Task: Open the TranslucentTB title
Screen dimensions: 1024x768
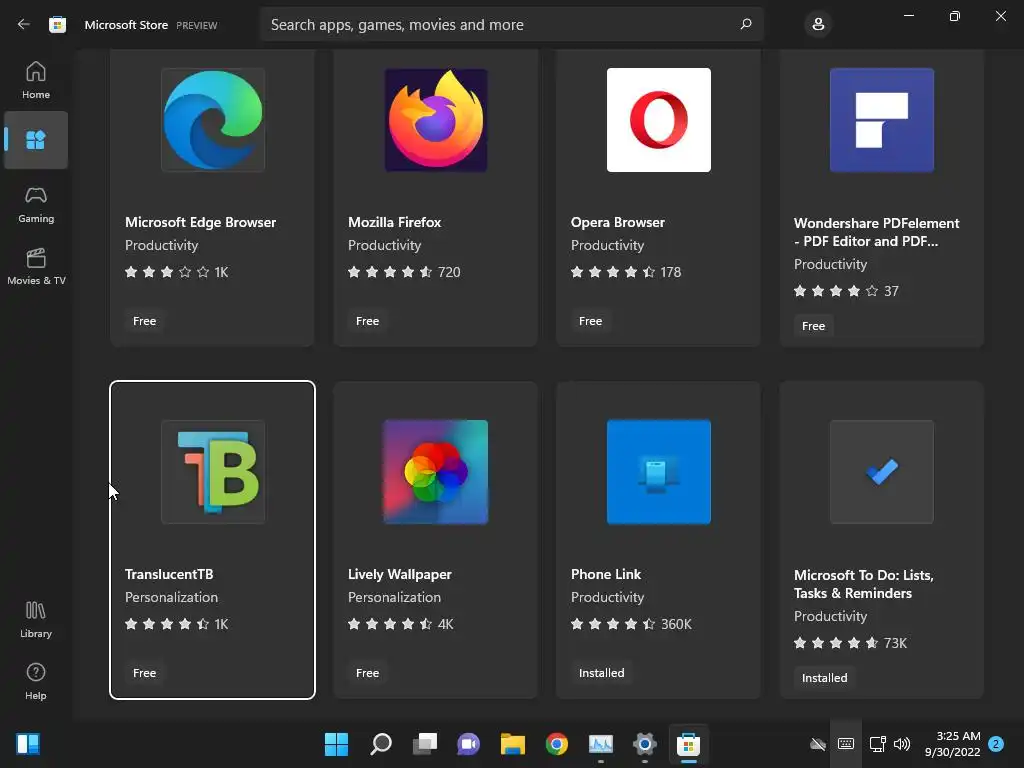Action: (x=169, y=574)
